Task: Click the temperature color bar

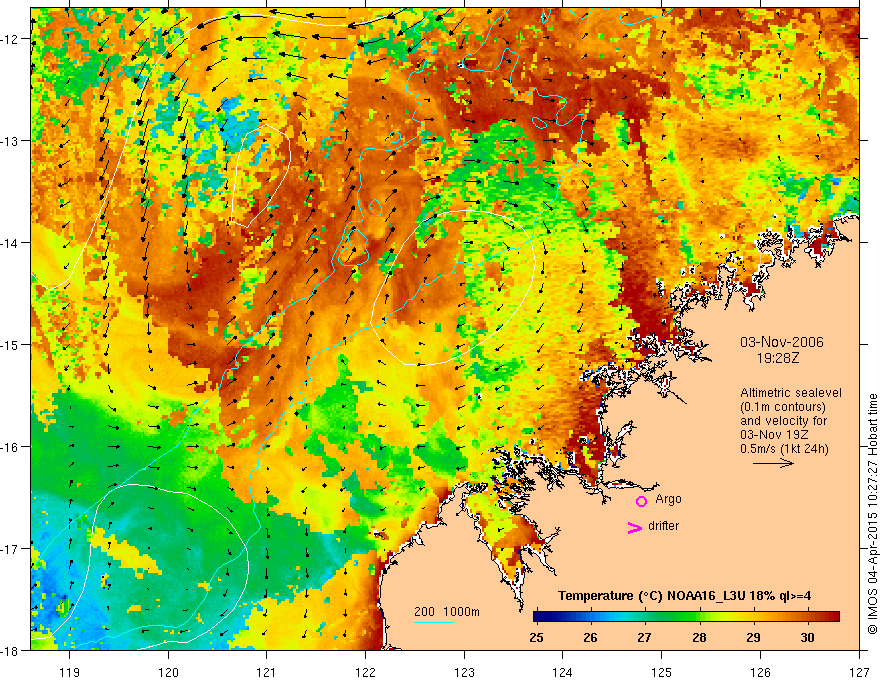Action: [x=686, y=617]
